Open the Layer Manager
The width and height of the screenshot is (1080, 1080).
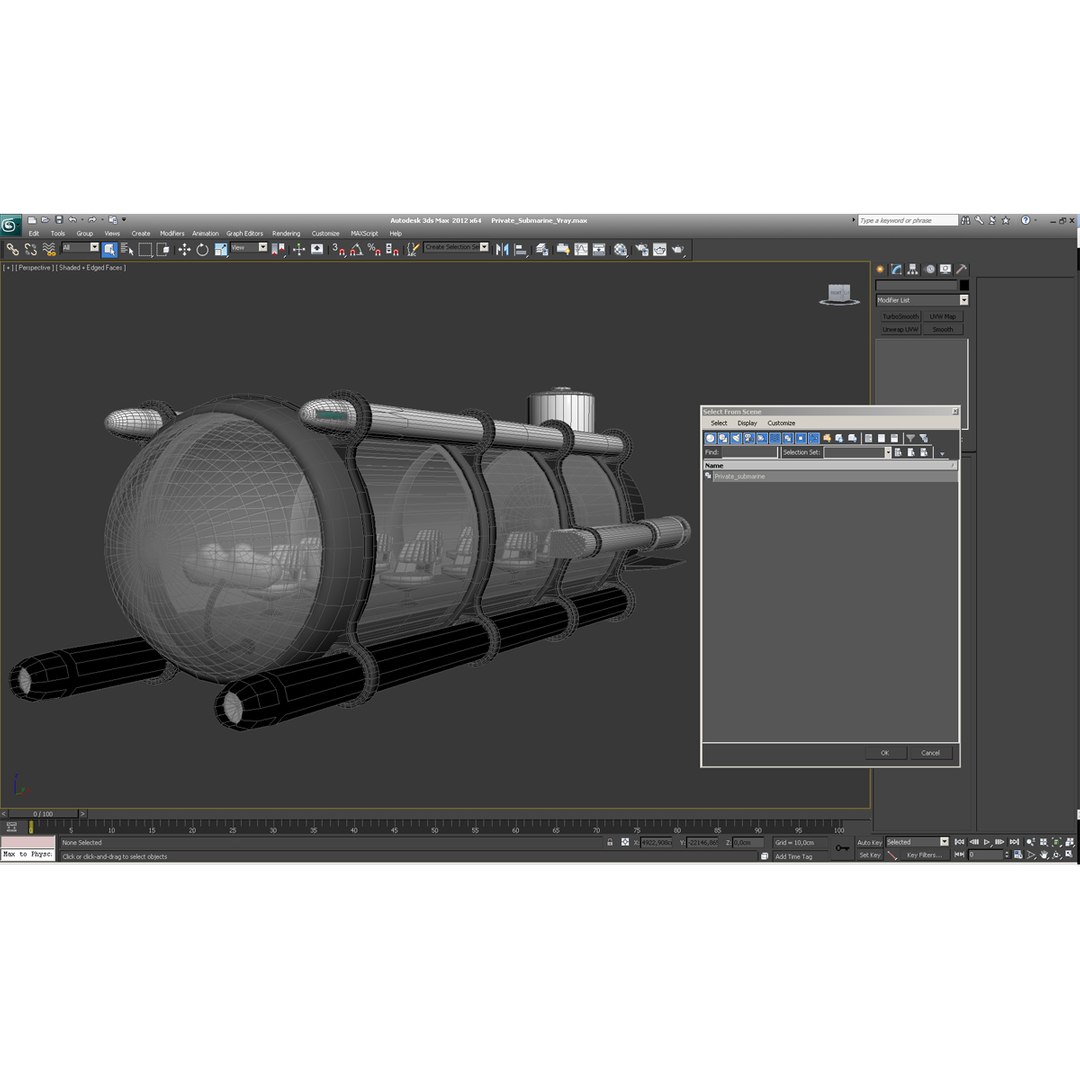coord(542,249)
